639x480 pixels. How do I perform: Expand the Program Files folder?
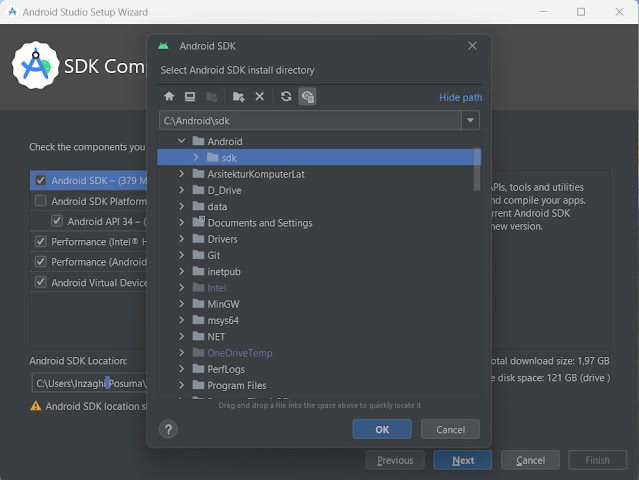point(181,385)
